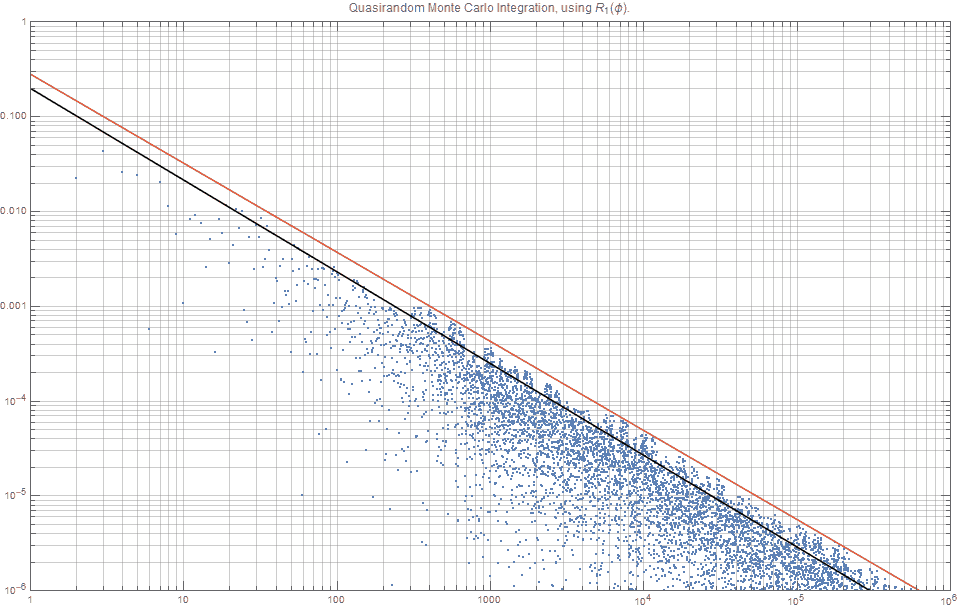This screenshot has width=960, height=609.
Task: Click the y-axis tick label 10⁻⁴
Action: pos(17,400)
